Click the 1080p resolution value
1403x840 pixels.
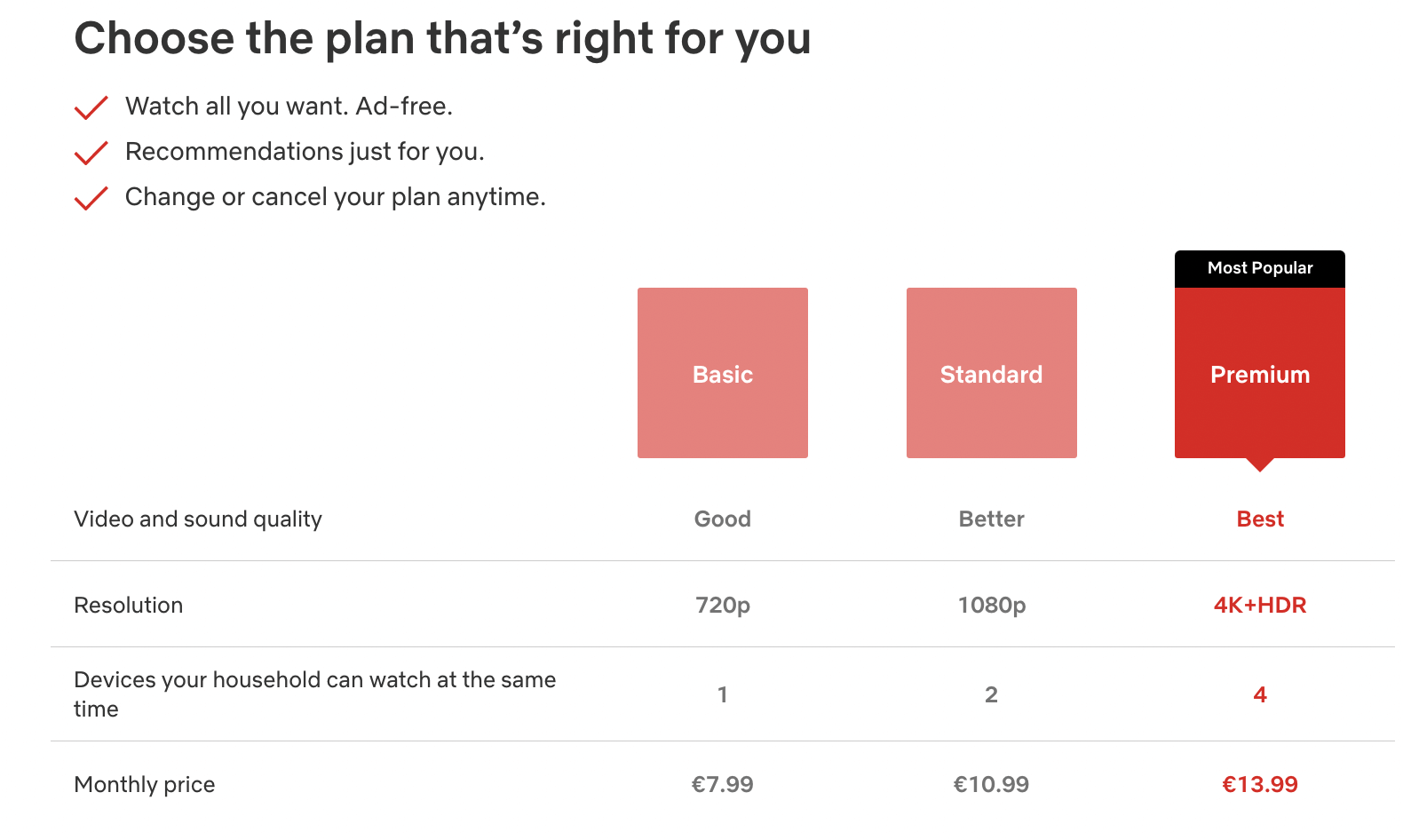[x=991, y=605]
